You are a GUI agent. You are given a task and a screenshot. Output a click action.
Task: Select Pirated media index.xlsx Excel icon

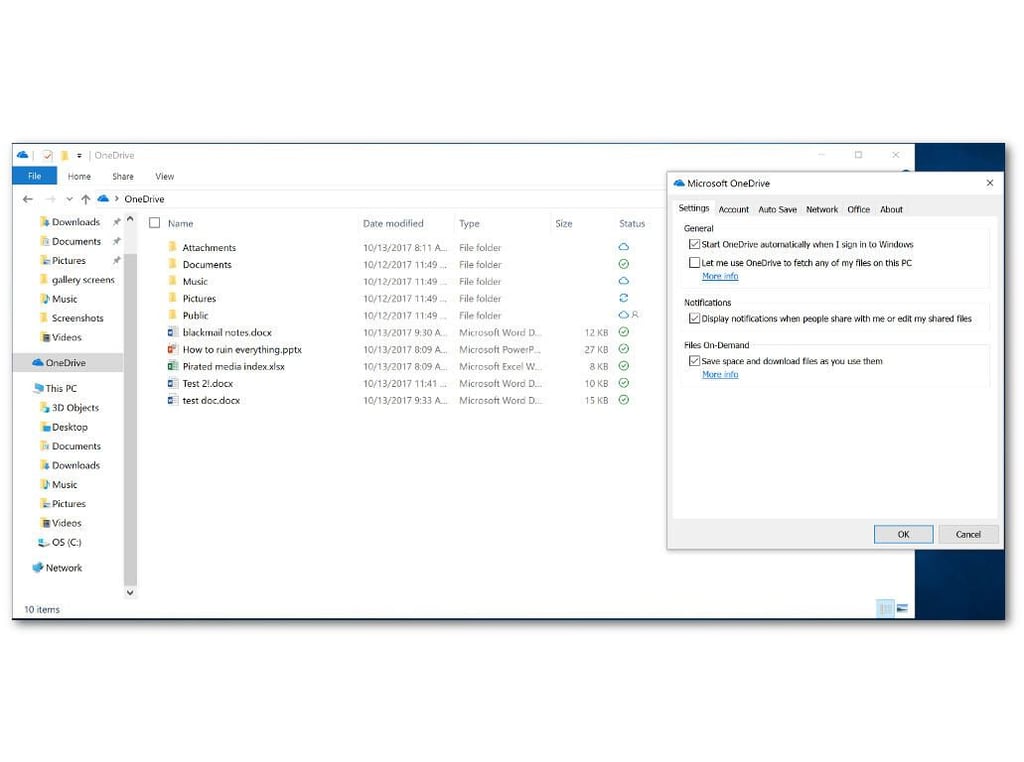172,366
